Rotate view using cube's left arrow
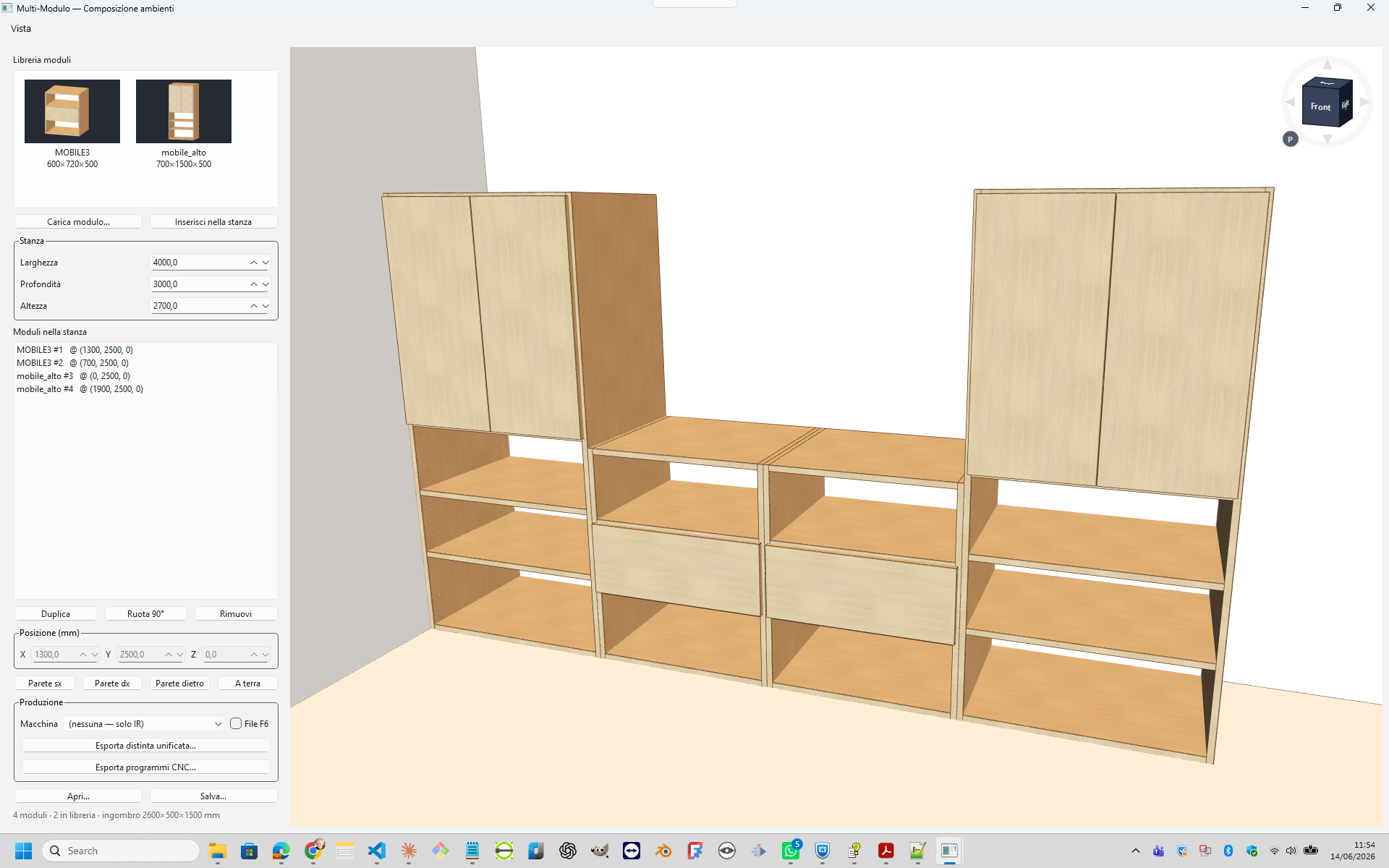Screen dimensions: 1389x868 tap(1290, 102)
